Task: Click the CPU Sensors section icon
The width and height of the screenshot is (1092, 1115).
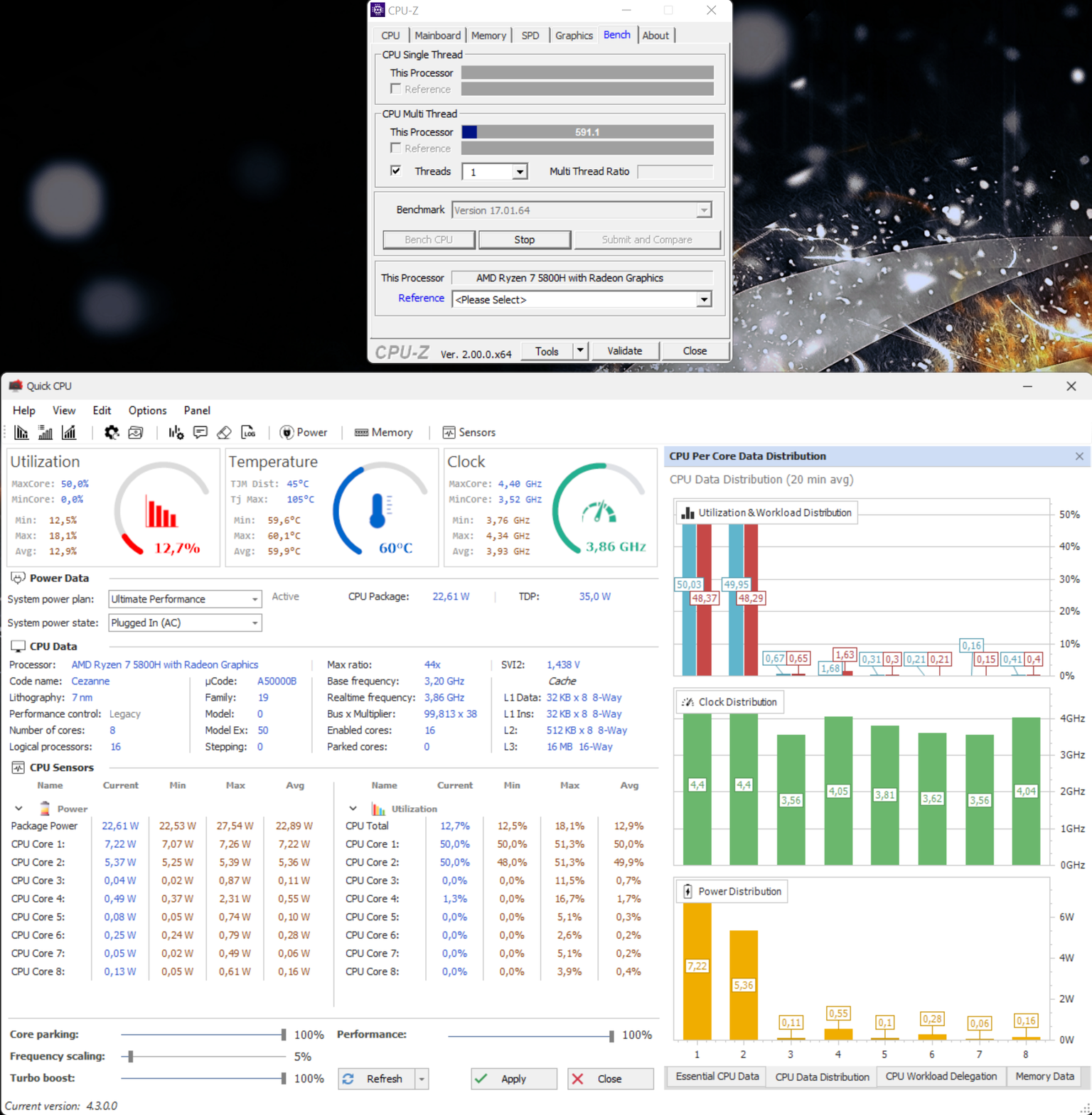Action: 18,767
